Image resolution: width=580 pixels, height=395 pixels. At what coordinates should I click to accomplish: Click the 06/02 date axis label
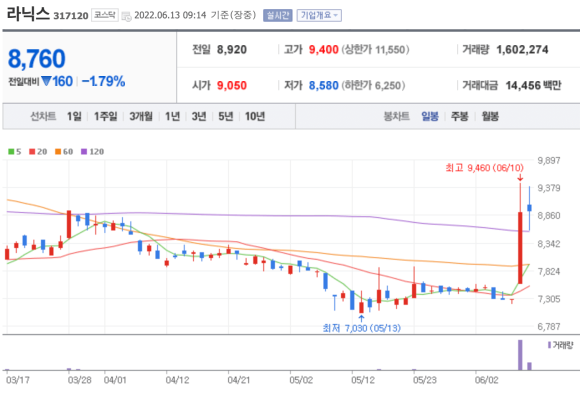pyautogui.click(x=487, y=380)
